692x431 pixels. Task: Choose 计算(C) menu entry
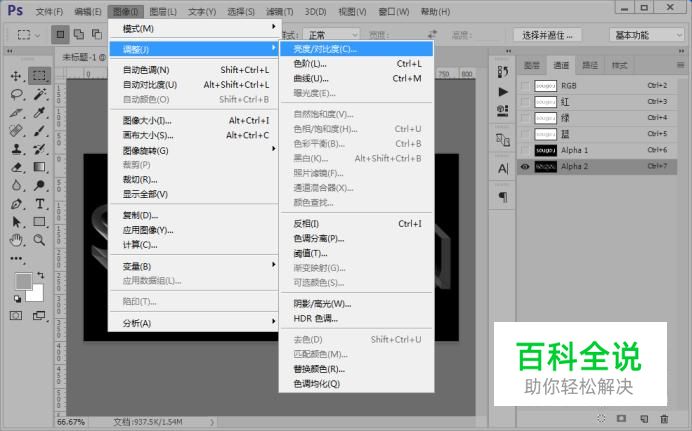point(194,245)
